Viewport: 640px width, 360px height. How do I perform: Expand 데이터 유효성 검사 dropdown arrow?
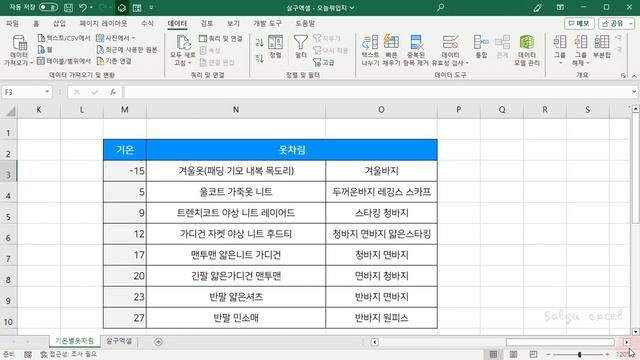pyautogui.click(x=467, y=63)
